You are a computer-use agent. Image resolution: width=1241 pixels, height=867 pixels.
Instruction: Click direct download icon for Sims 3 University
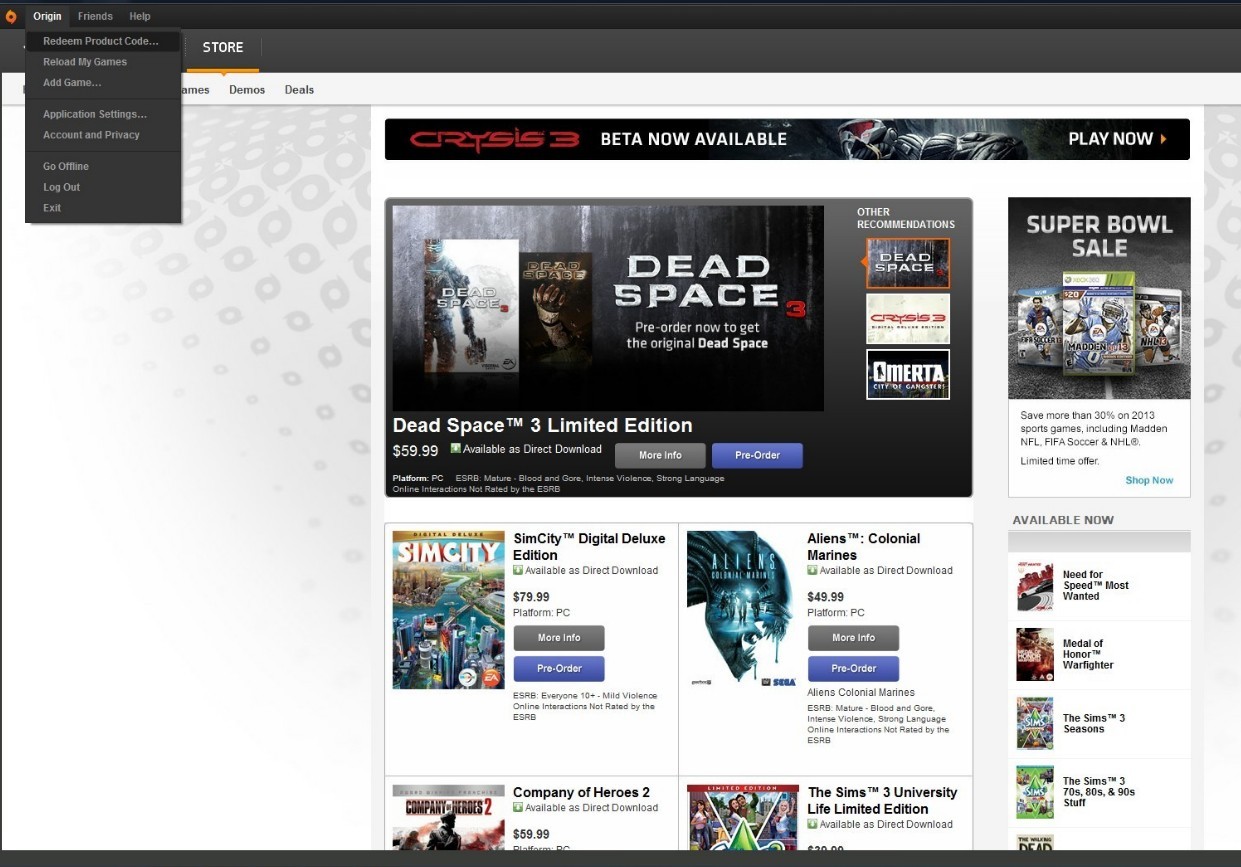click(812, 824)
